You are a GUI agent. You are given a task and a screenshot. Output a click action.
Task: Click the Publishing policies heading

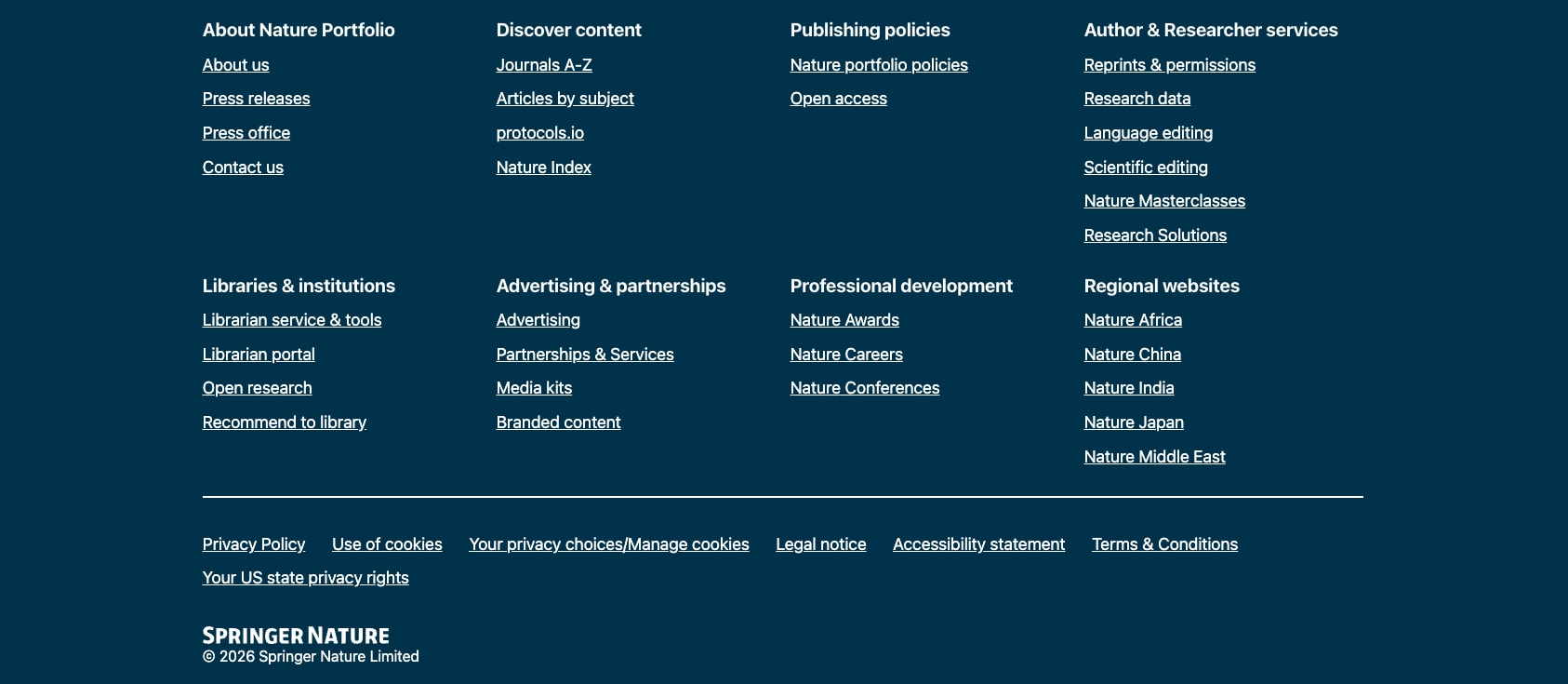[870, 30]
